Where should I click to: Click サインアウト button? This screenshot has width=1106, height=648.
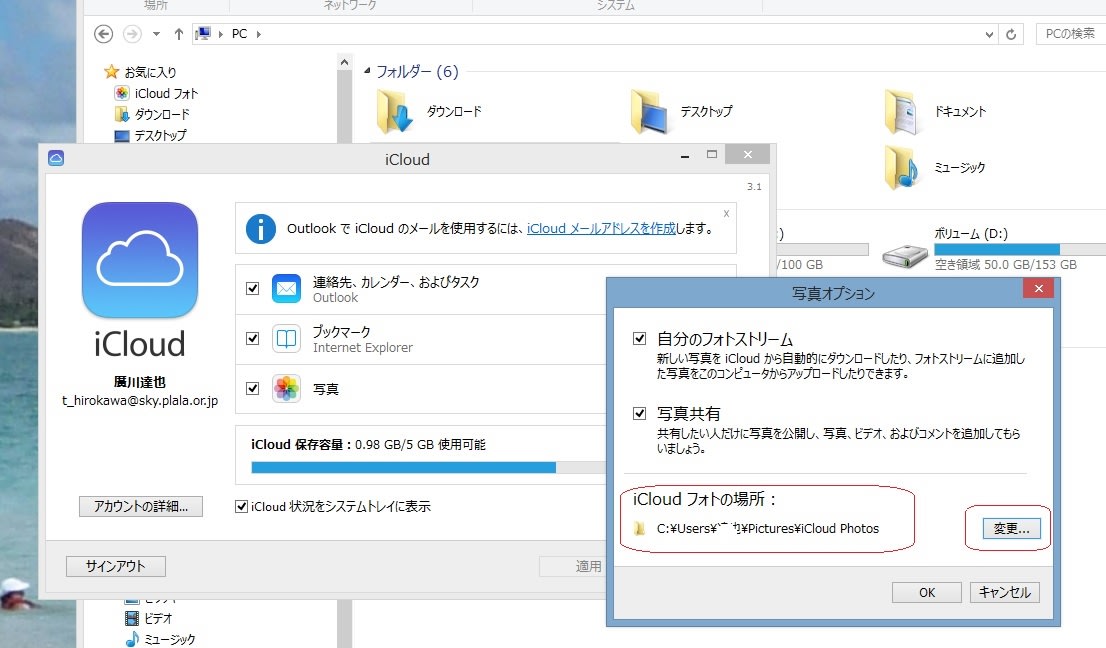pyautogui.click(x=116, y=566)
